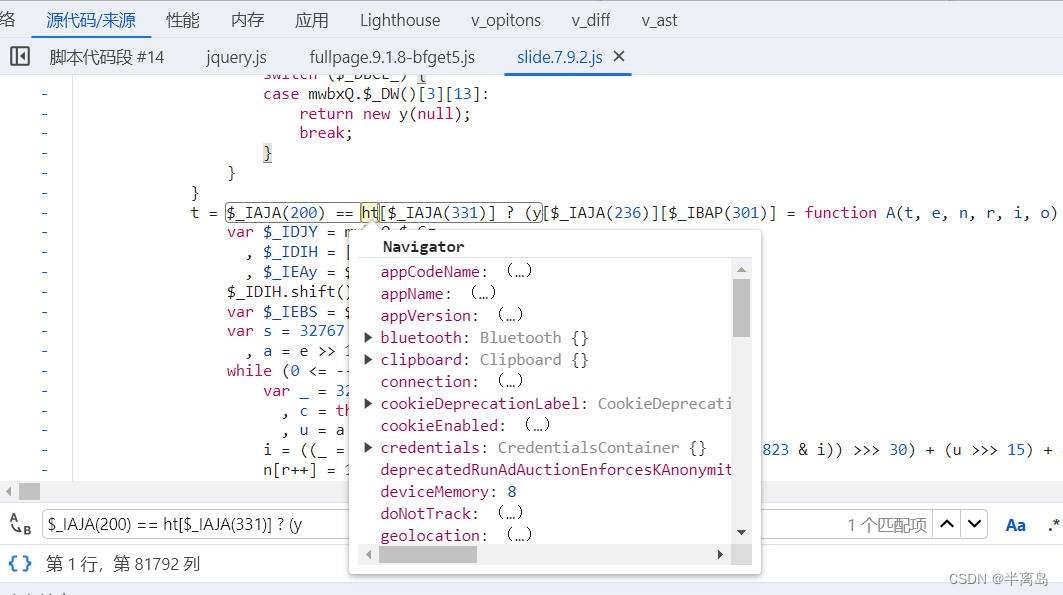1063x595 pixels.
Task: Click the replace toggle icon in search bar
Action: (20, 524)
